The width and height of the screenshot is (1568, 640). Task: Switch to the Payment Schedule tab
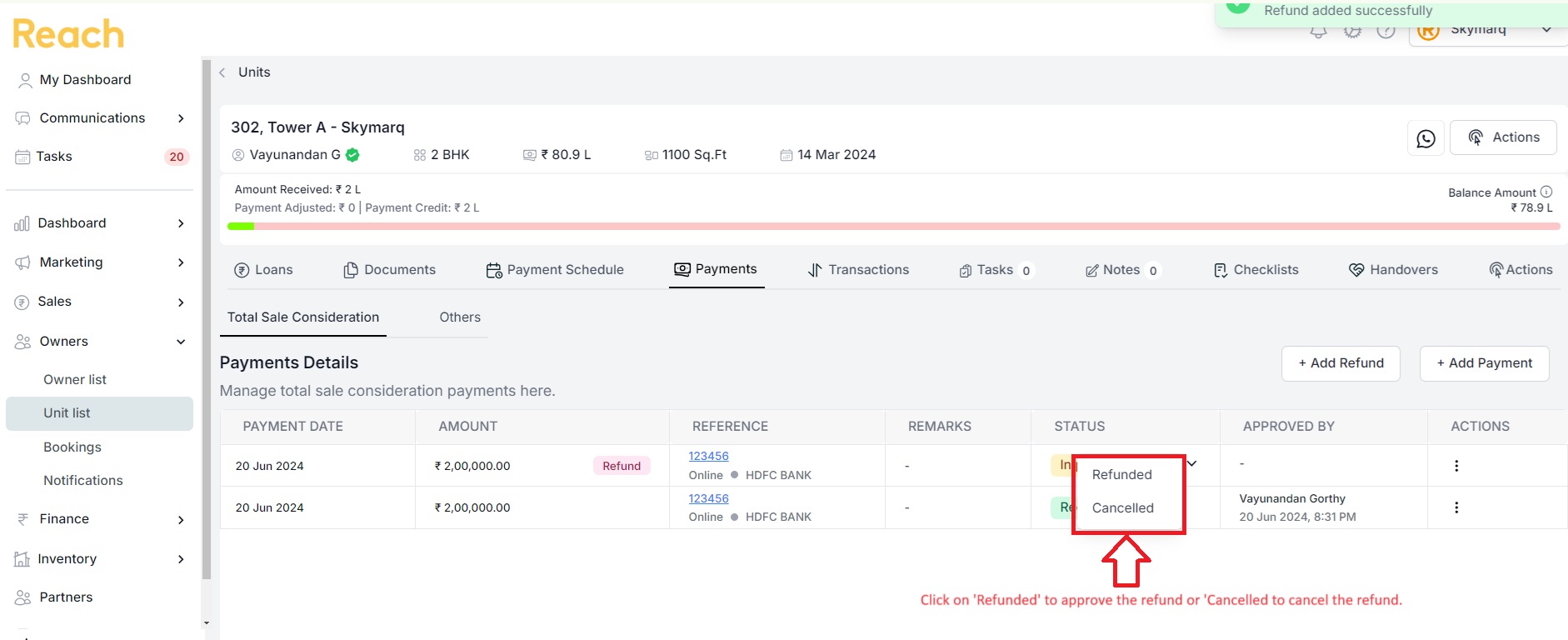[555, 270]
